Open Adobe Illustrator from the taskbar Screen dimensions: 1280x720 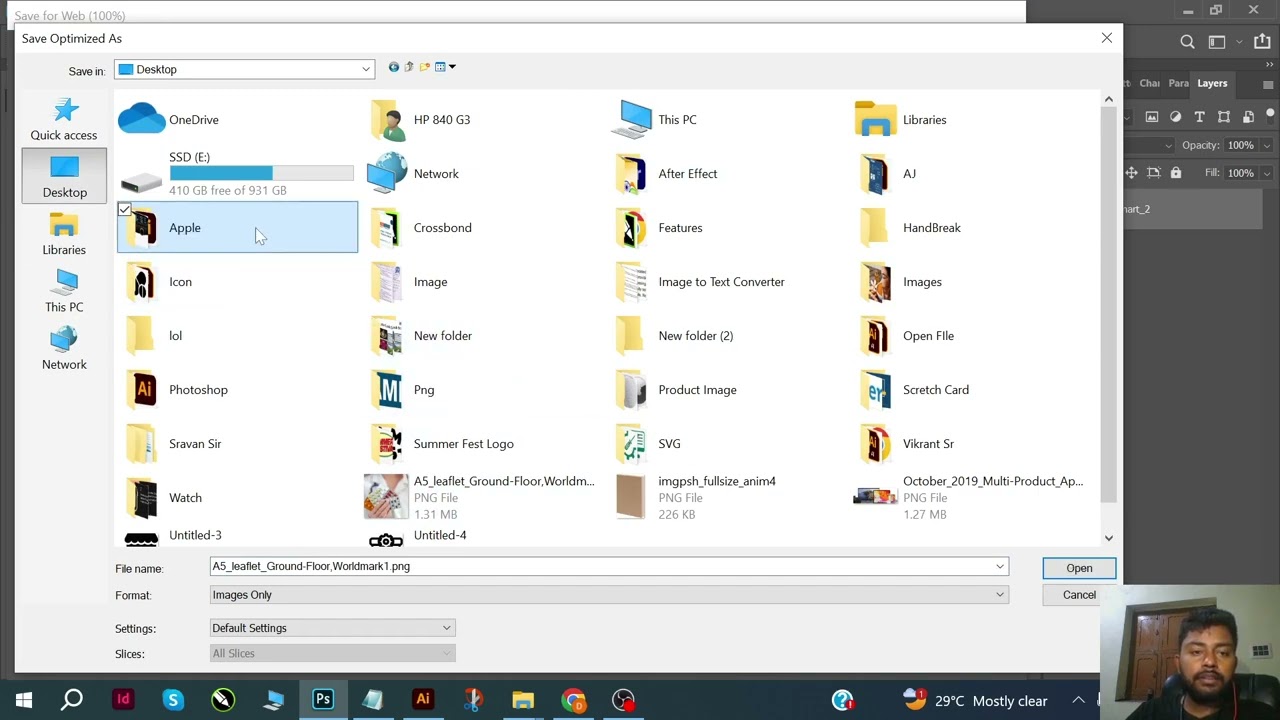click(423, 700)
